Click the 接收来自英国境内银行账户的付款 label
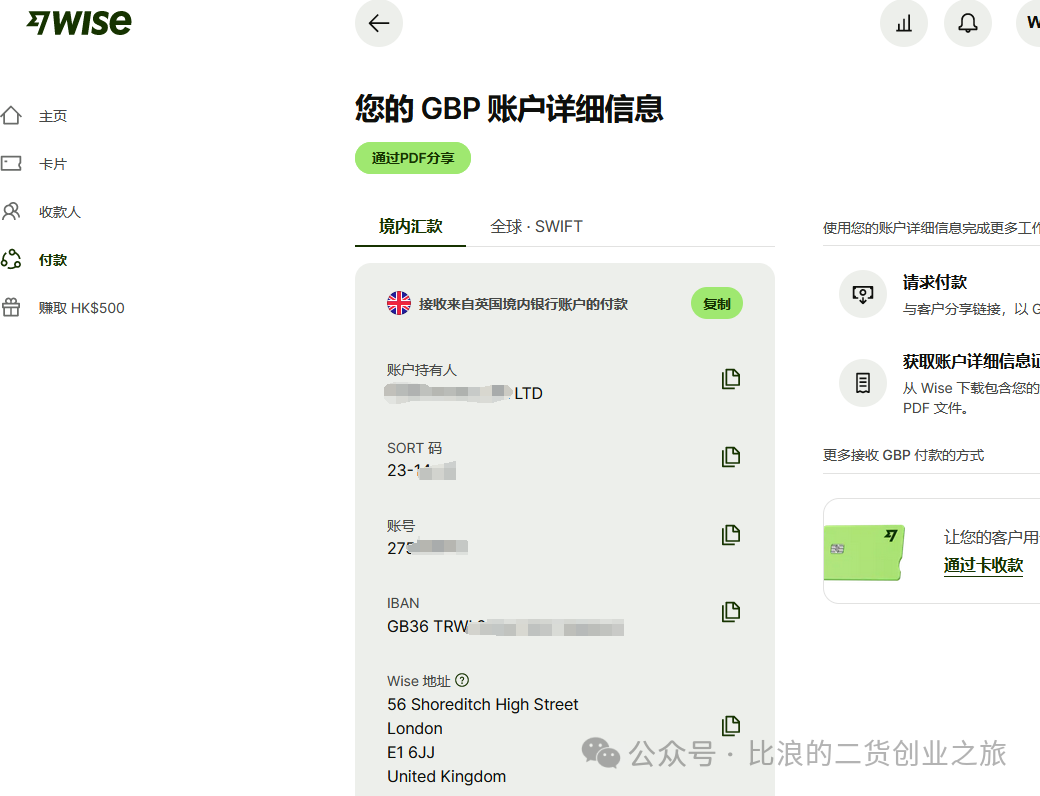1040x796 pixels. [523, 304]
